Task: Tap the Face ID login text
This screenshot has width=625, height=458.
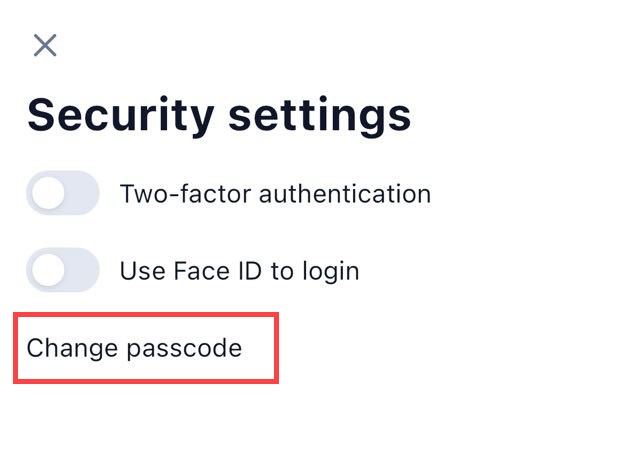Action: (239, 270)
